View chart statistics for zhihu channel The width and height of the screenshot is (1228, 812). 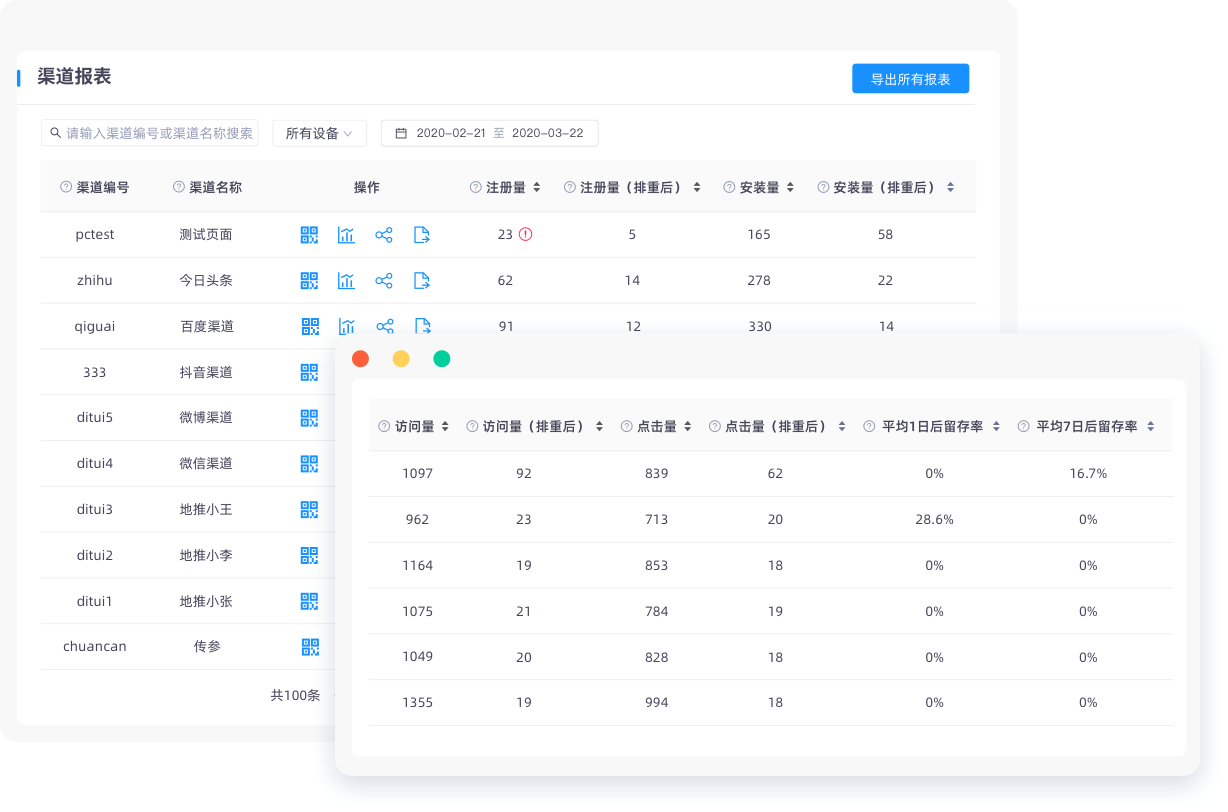346,281
